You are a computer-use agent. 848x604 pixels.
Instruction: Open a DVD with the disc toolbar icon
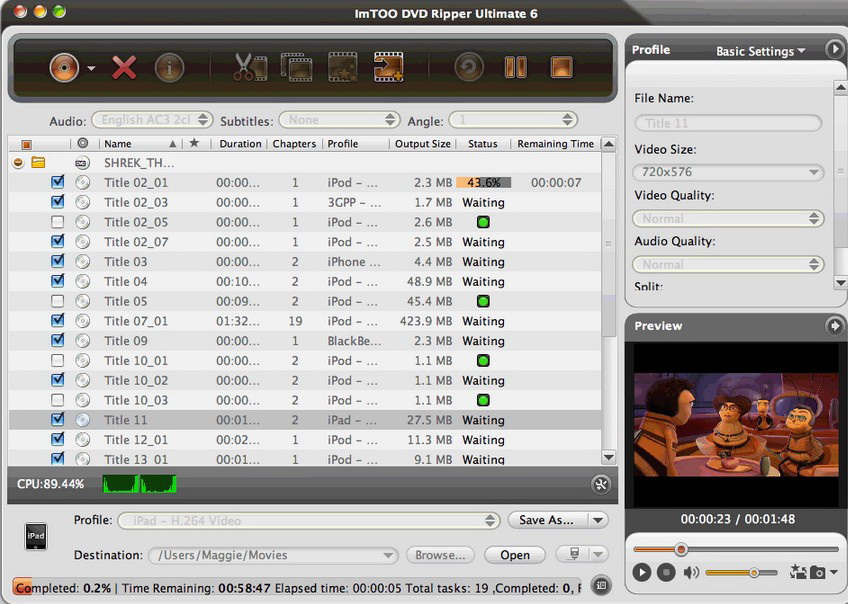point(66,68)
